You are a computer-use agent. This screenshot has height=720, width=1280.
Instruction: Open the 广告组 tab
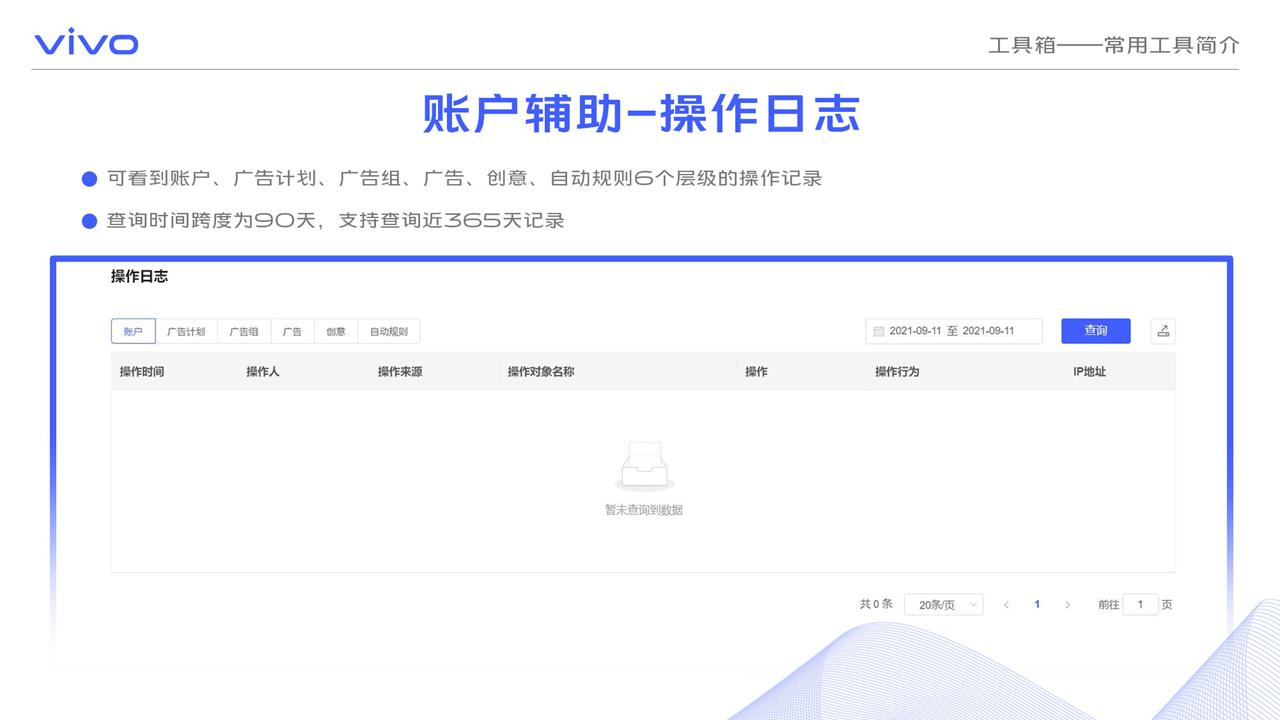(x=244, y=331)
